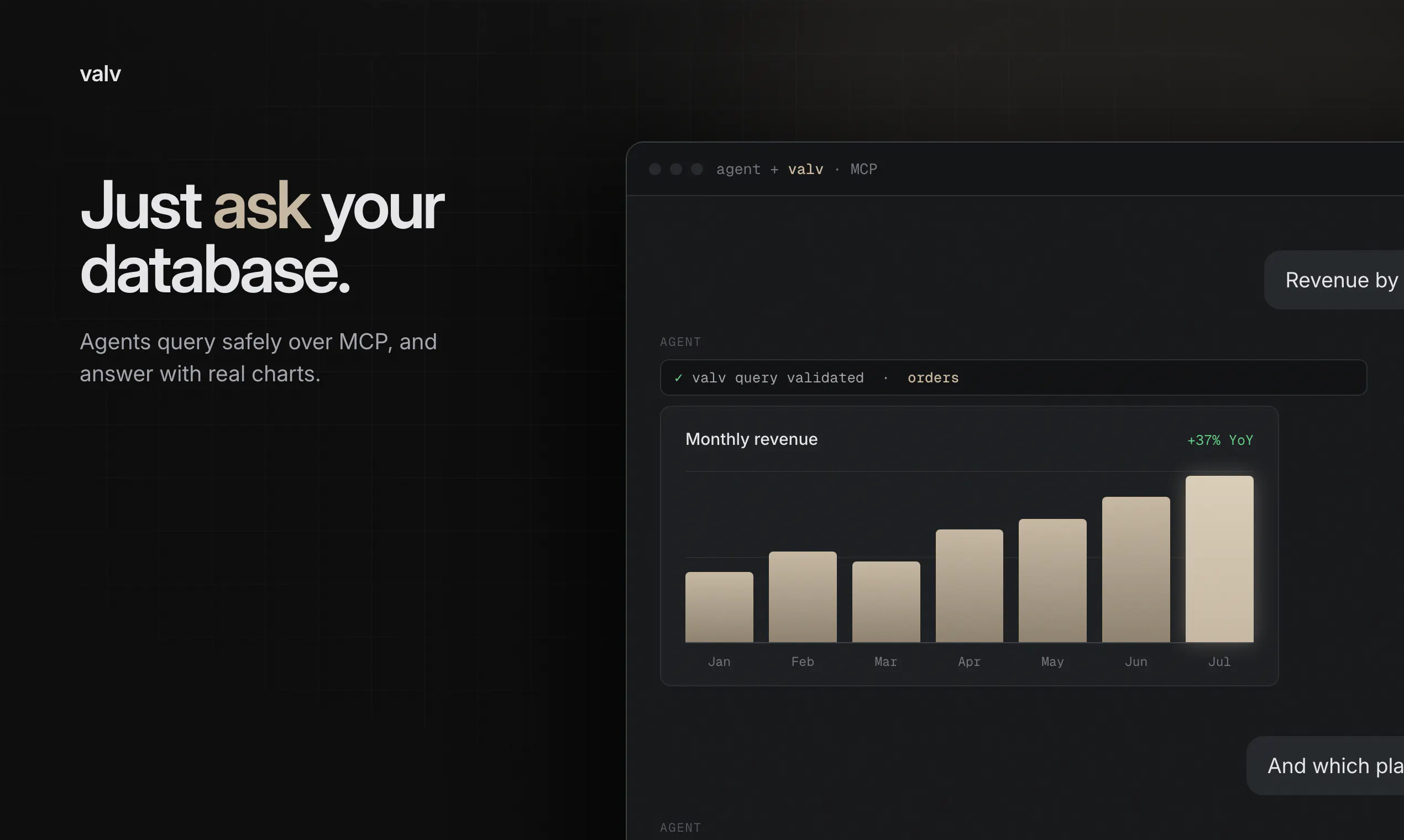The height and width of the screenshot is (840, 1404).
Task: Select the Apr revenue bar
Action: [x=969, y=586]
